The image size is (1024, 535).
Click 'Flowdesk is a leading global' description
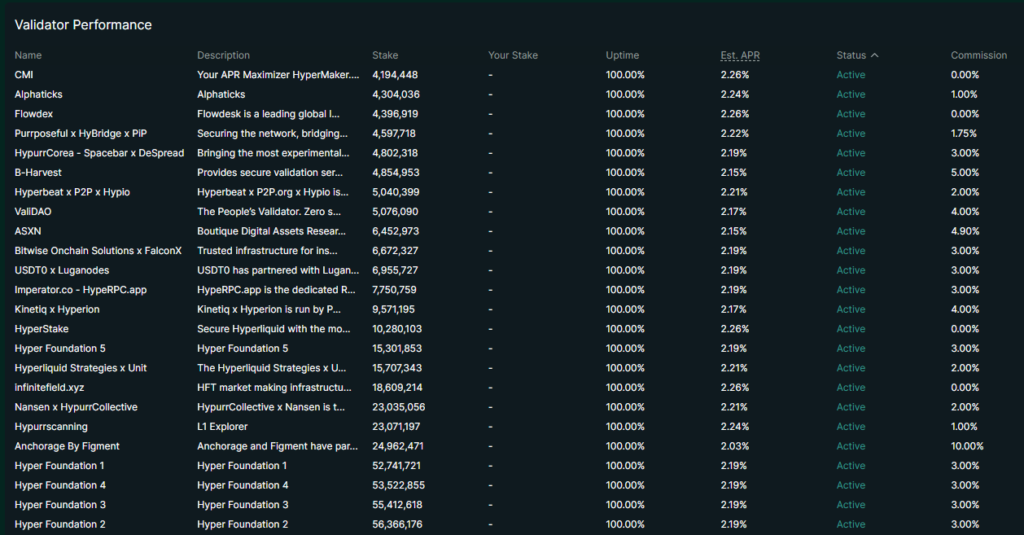click(268, 114)
